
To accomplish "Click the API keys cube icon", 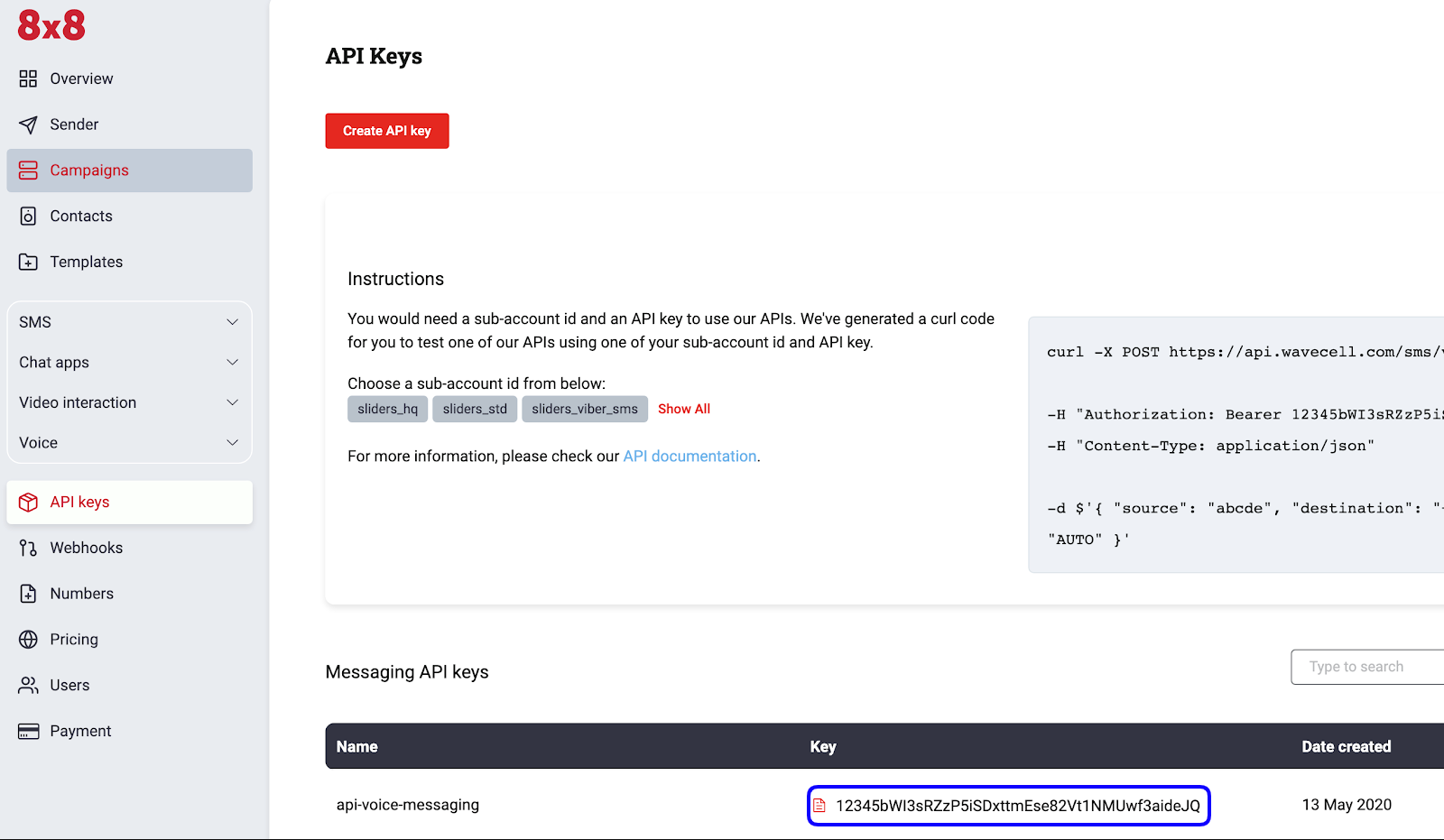I will point(28,503).
